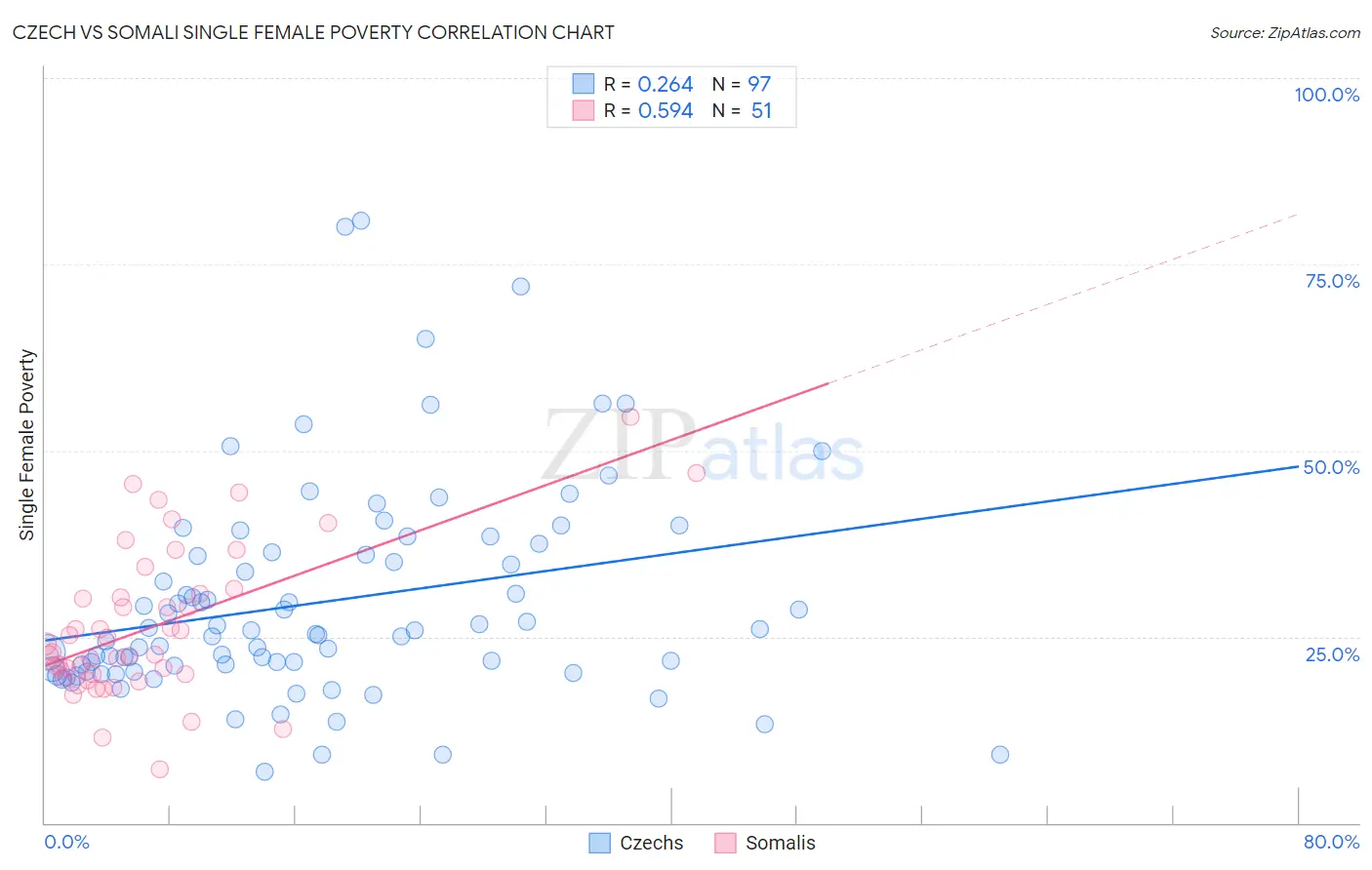Viewport: 1372px width, 870px height.
Task: Click the Single Female Poverty axis title
Action: tap(27, 445)
